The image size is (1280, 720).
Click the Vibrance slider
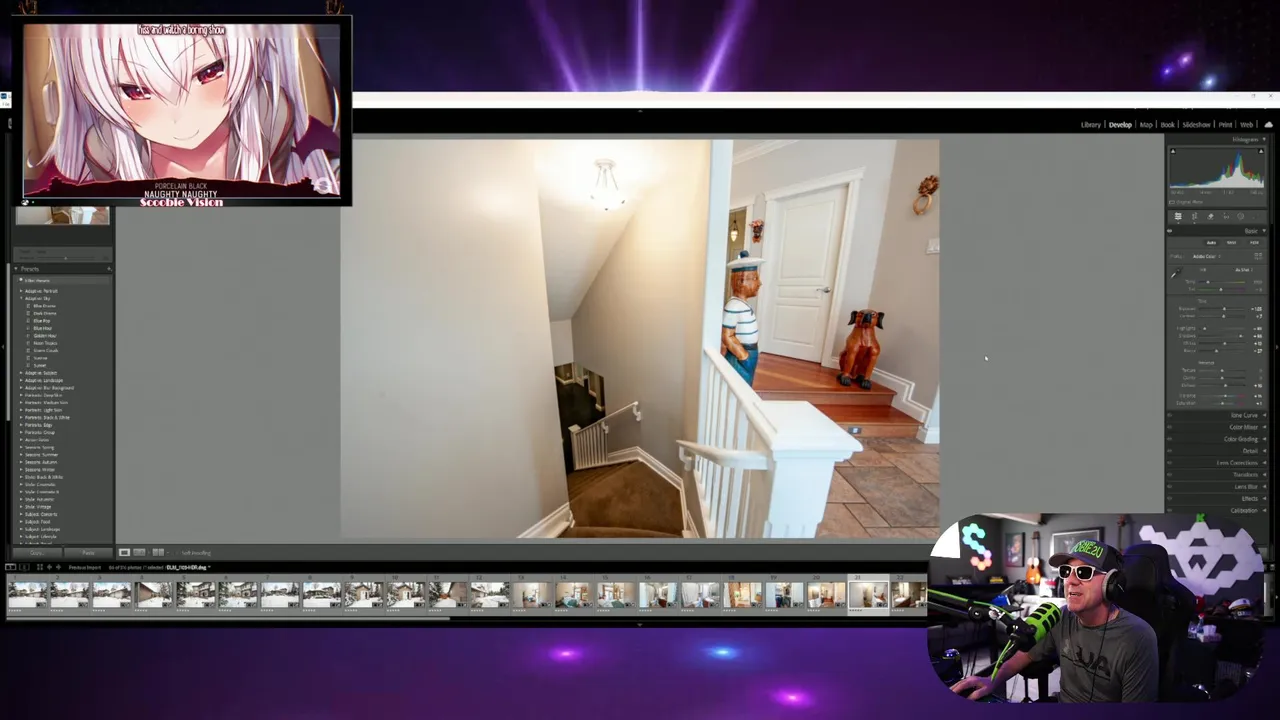tap(1222, 396)
